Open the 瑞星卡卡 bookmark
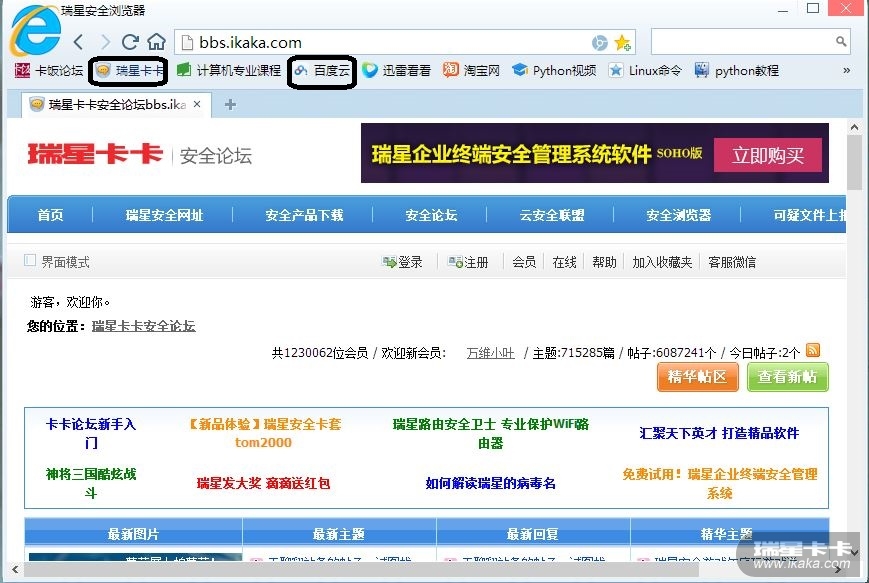The height and width of the screenshot is (583, 869). tap(129, 70)
